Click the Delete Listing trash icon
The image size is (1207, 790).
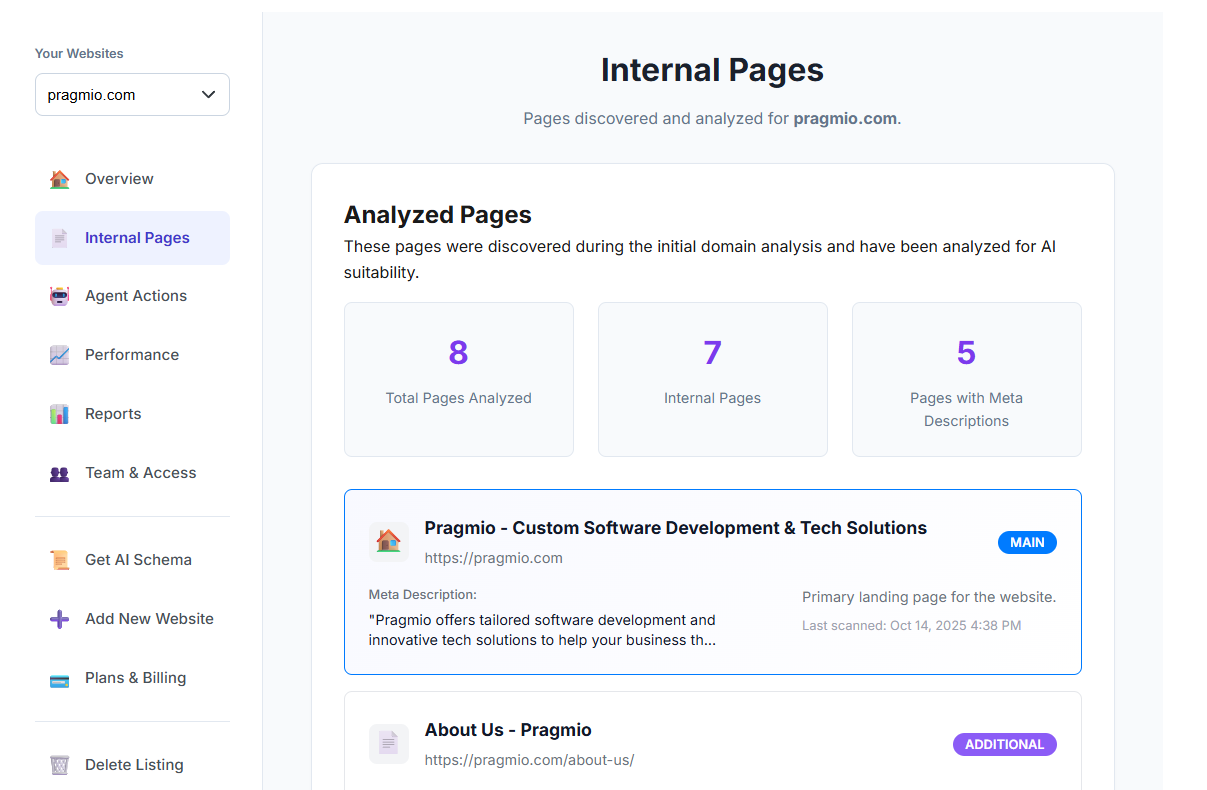click(60, 765)
